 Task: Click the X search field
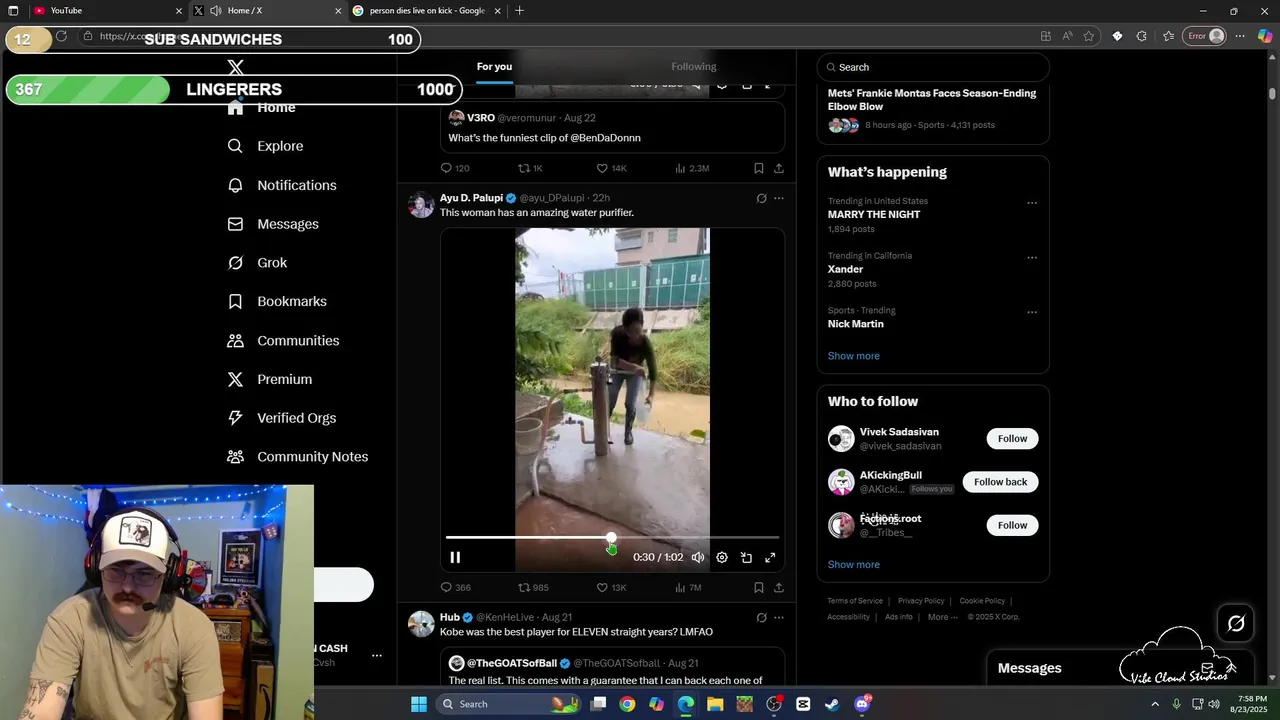[933, 67]
